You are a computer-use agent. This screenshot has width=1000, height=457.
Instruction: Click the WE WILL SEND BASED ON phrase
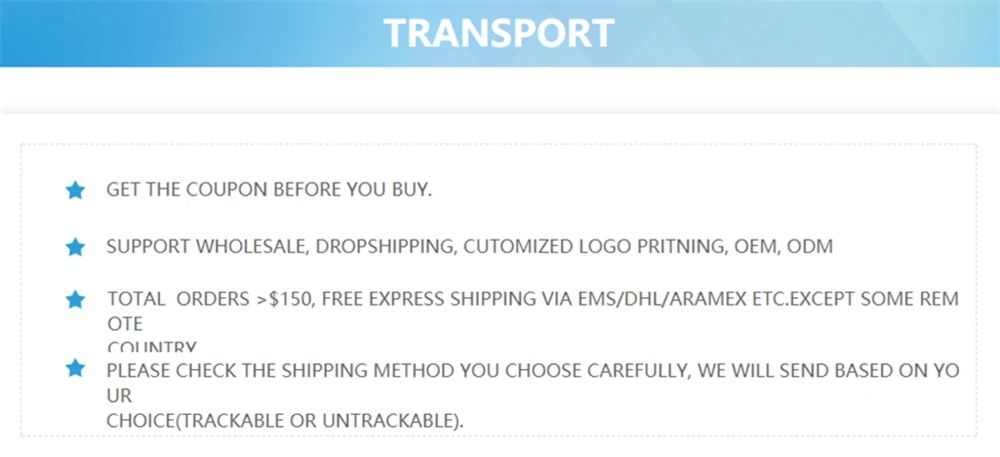(814, 370)
